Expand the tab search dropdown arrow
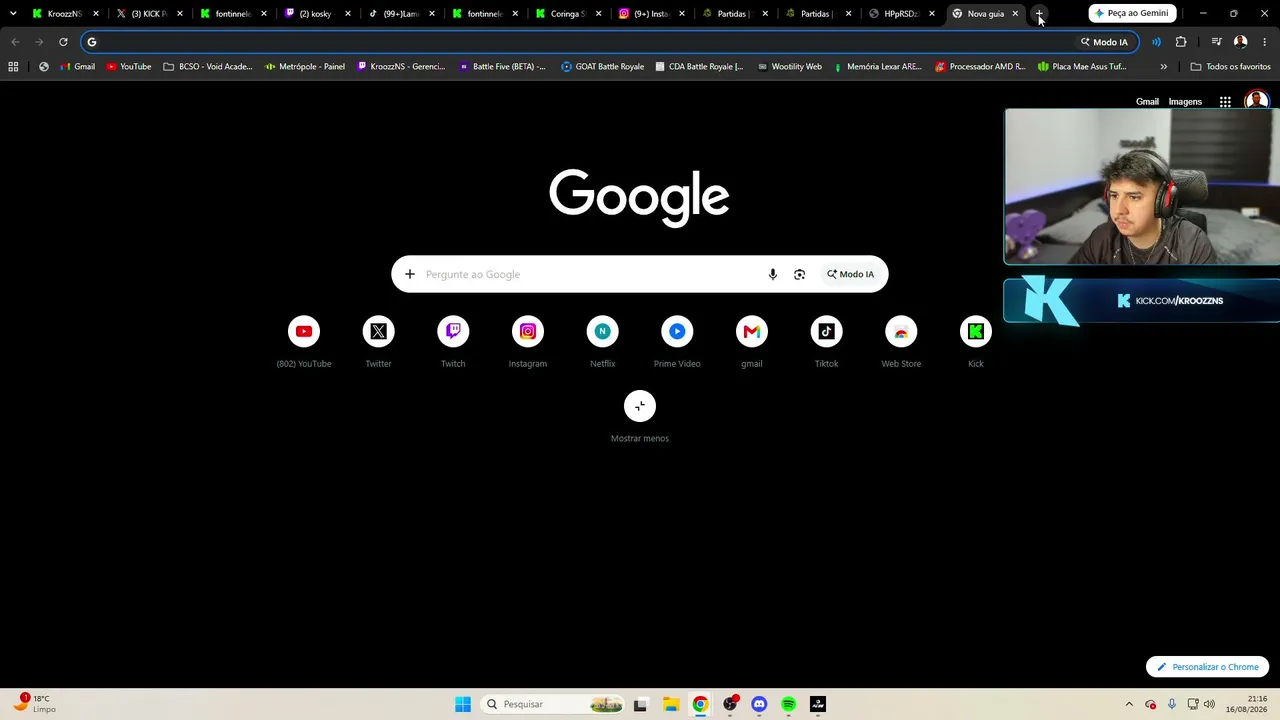Screen dimensions: 1280x720 13,14
